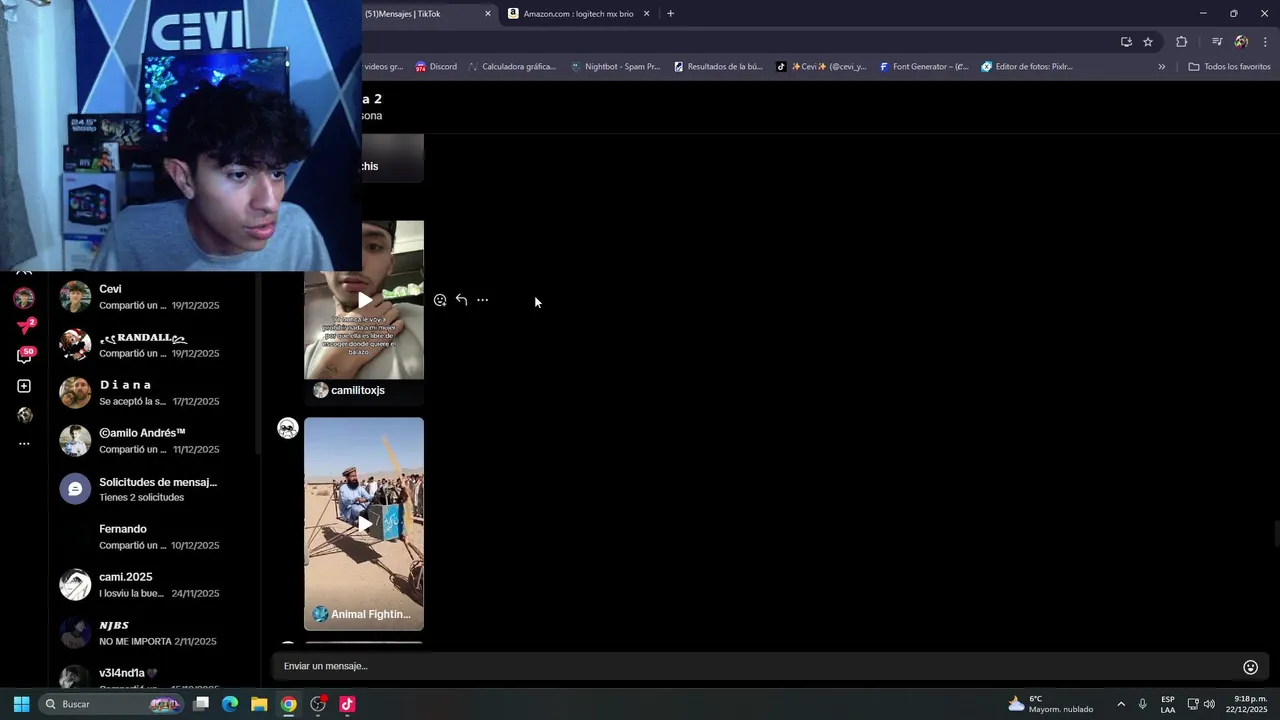Click the Solicitudes de mensajes icon
Image resolution: width=1280 pixels, height=720 pixels.
coord(75,489)
